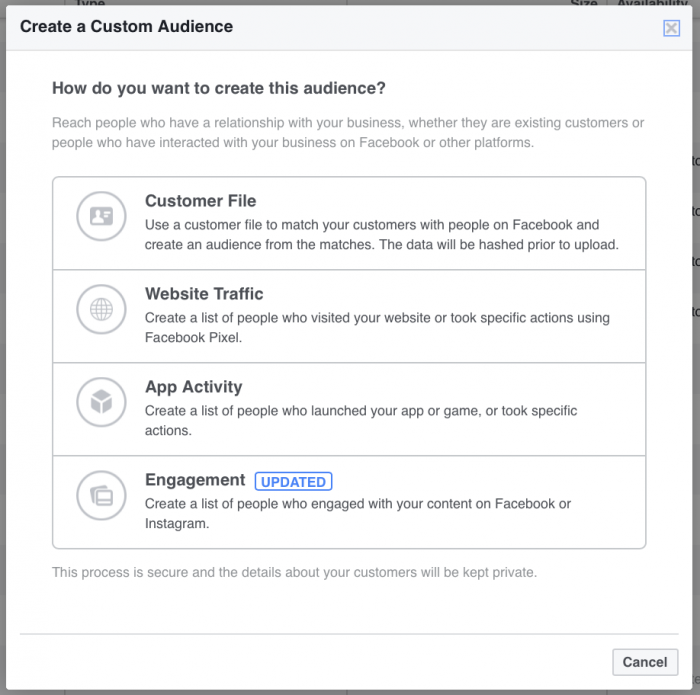Open the Engagement option title
700x695 pixels.
[195, 480]
